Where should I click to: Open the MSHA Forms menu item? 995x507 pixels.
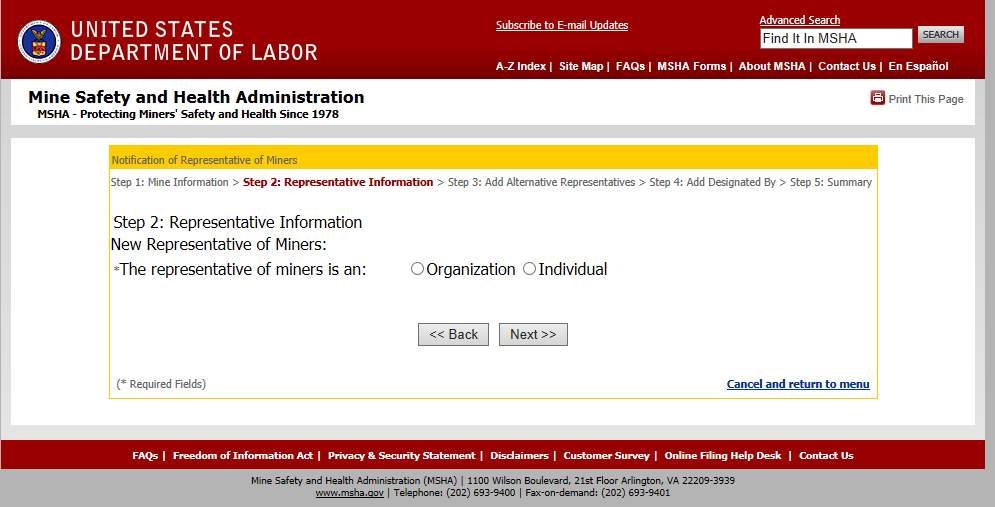click(x=692, y=66)
